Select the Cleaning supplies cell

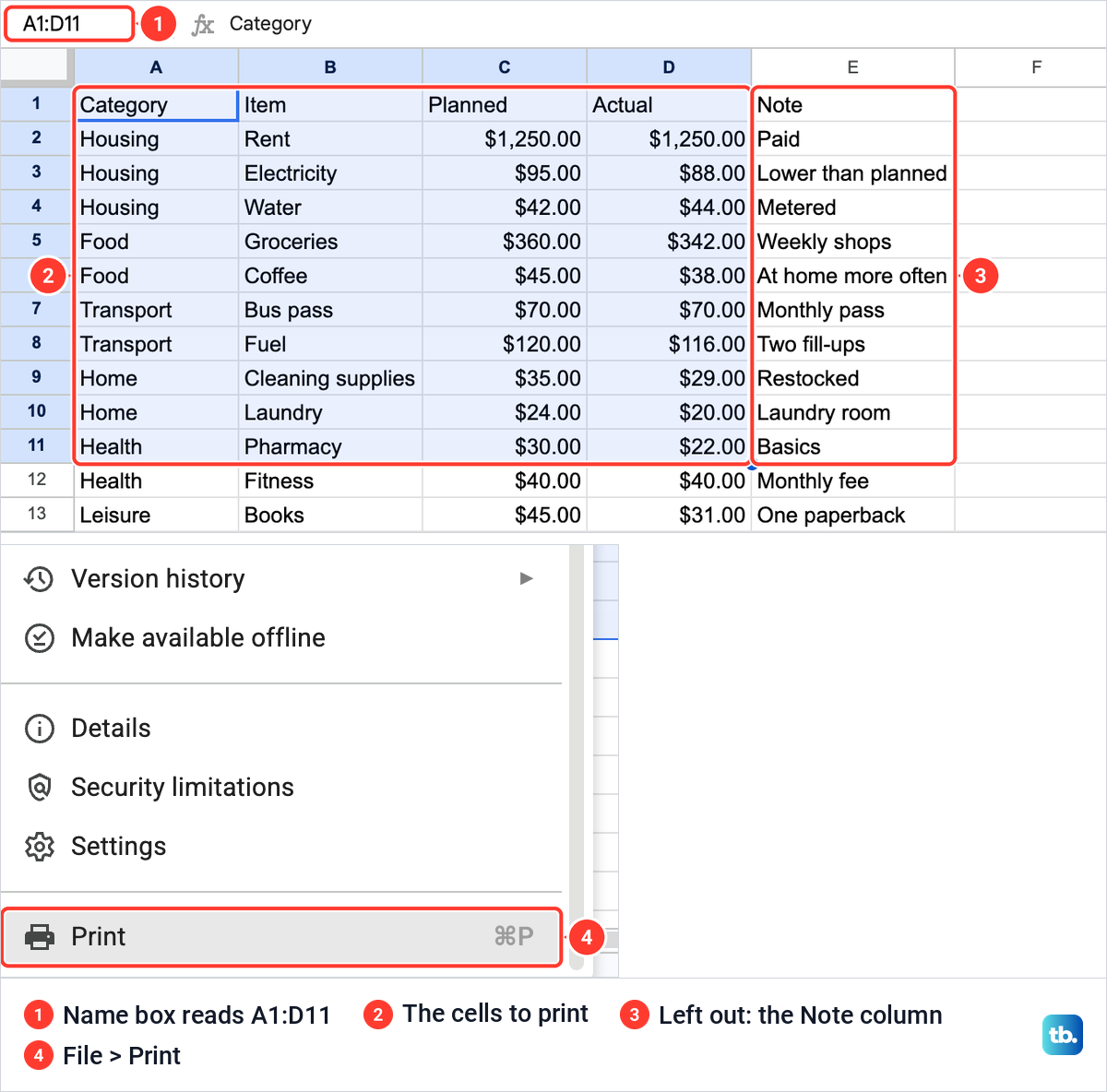point(330,377)
